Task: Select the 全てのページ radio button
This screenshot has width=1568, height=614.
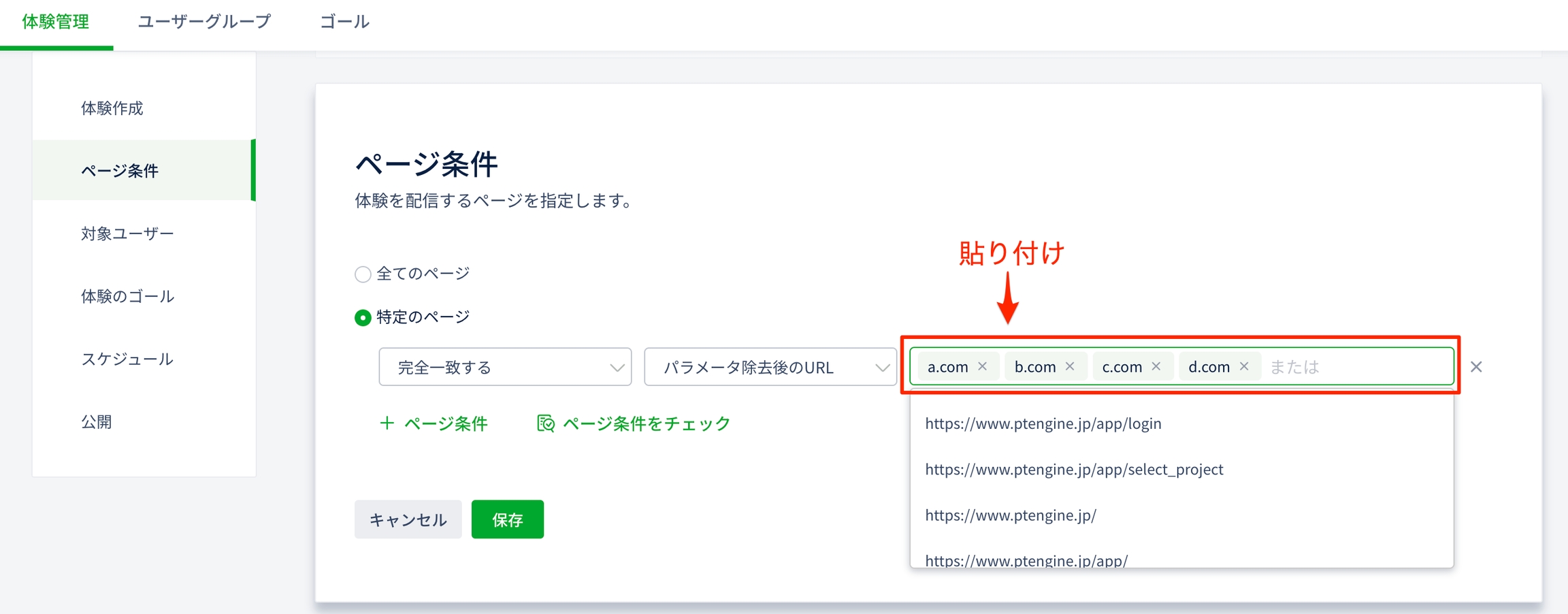Action: click(363, 274)
